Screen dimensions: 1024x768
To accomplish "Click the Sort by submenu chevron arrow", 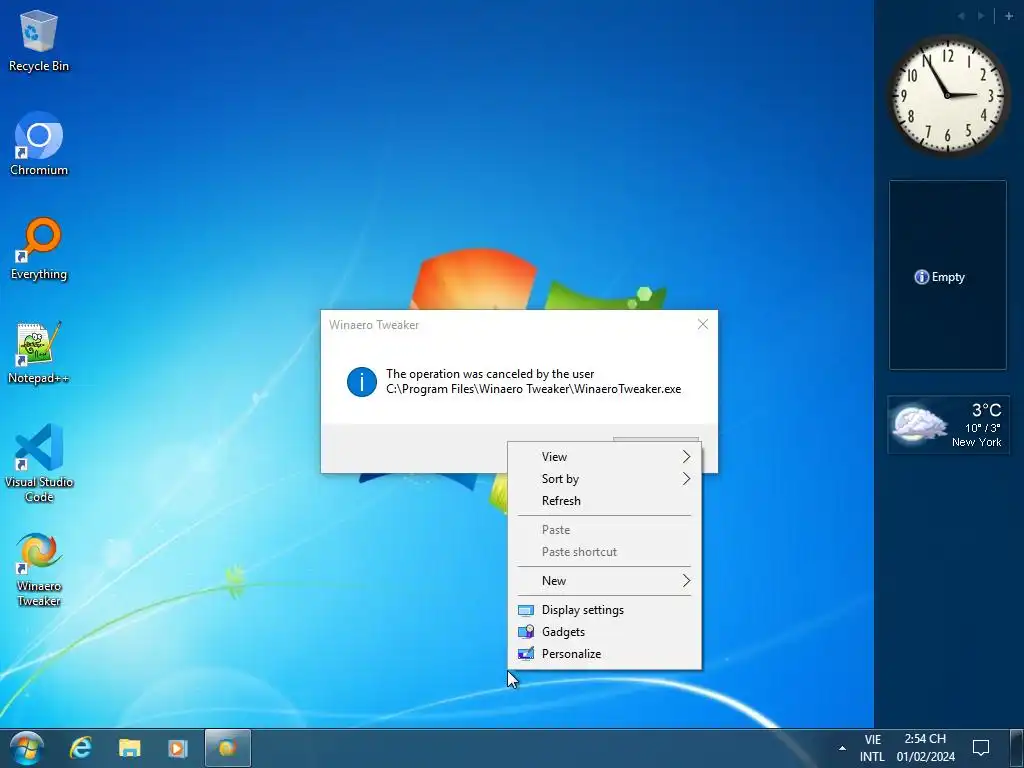I will point(686,479).
